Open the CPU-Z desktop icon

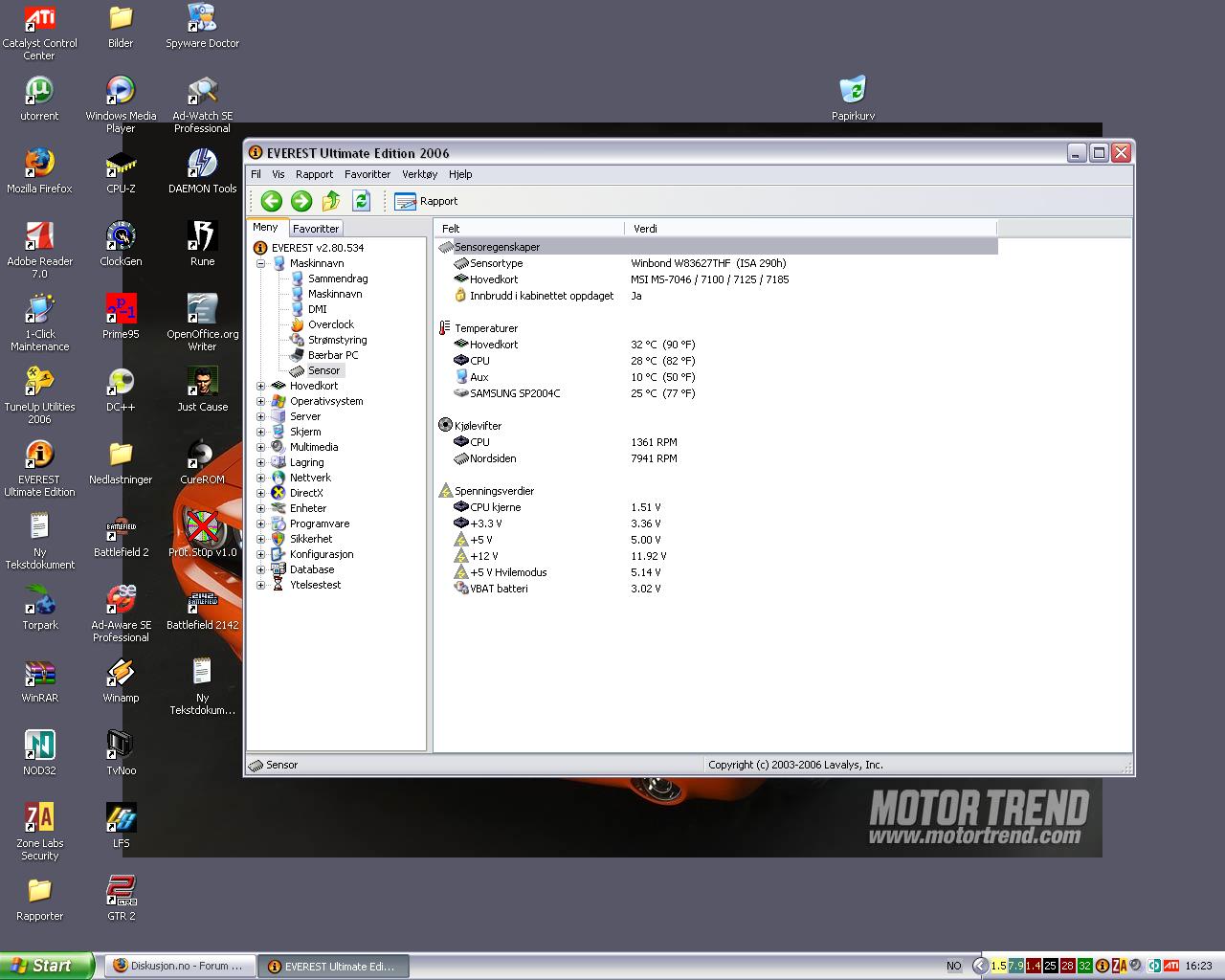click(x=121, y=171)
